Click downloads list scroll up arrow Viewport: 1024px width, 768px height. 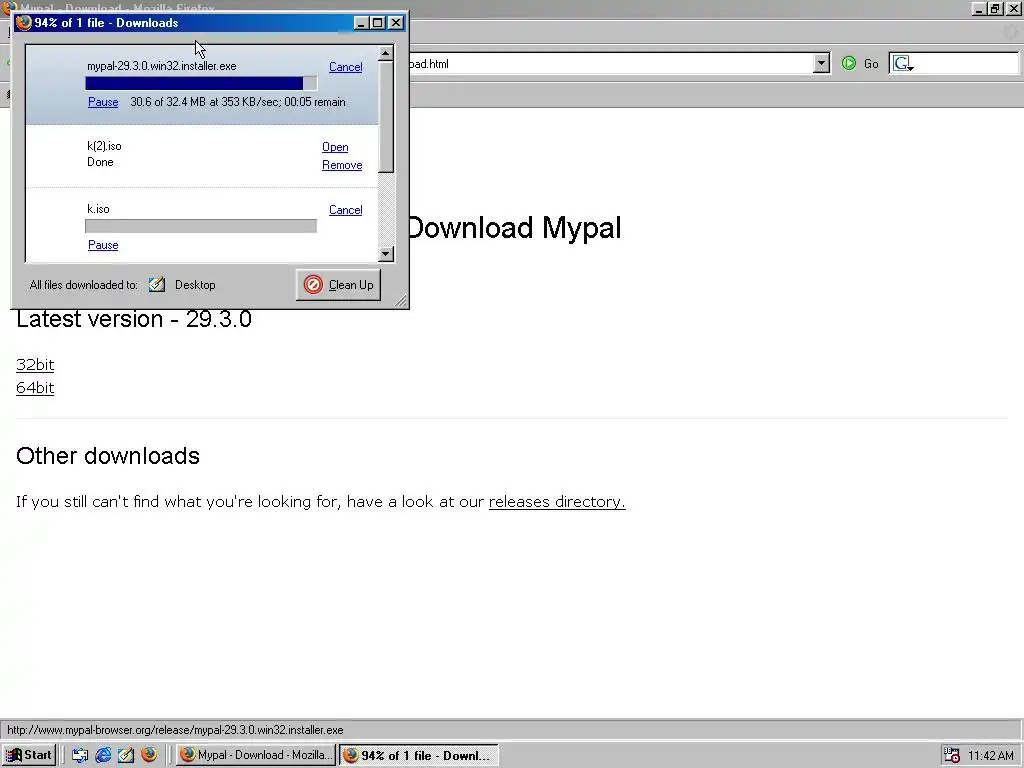[386, 53]
